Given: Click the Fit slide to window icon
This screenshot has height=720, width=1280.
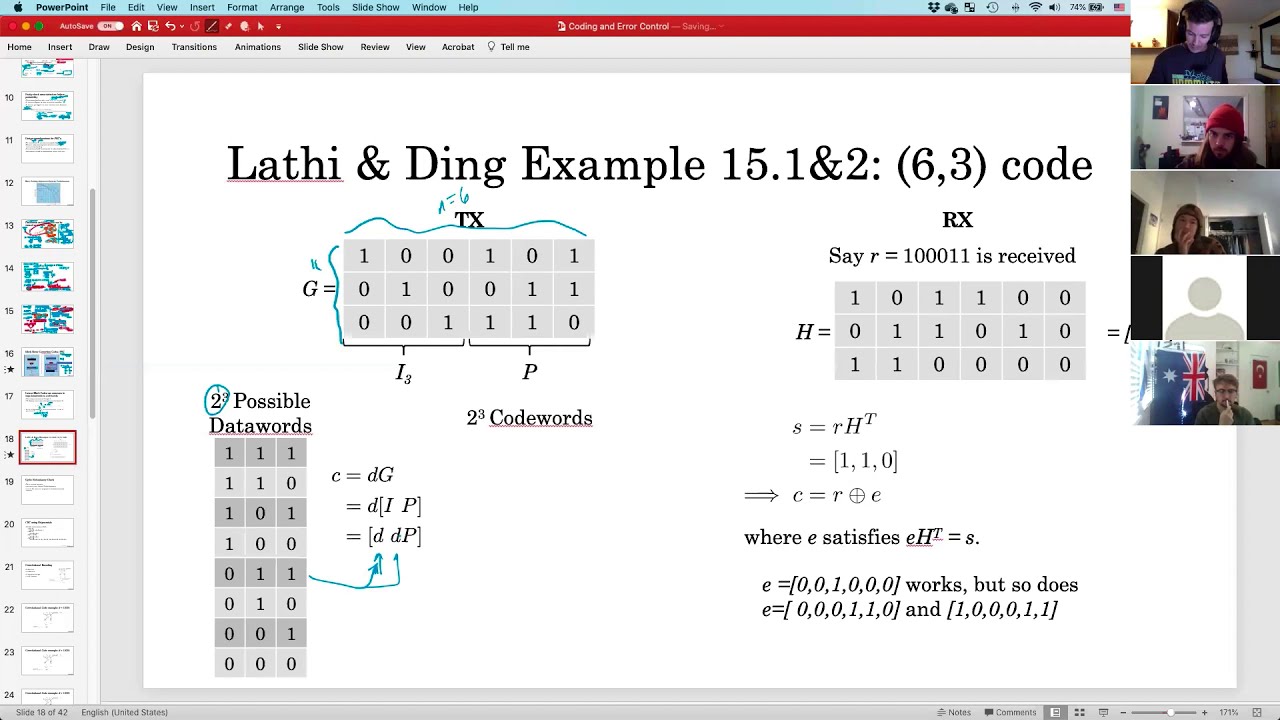Looking at the screenshot, I should [x=1259, y=712].
